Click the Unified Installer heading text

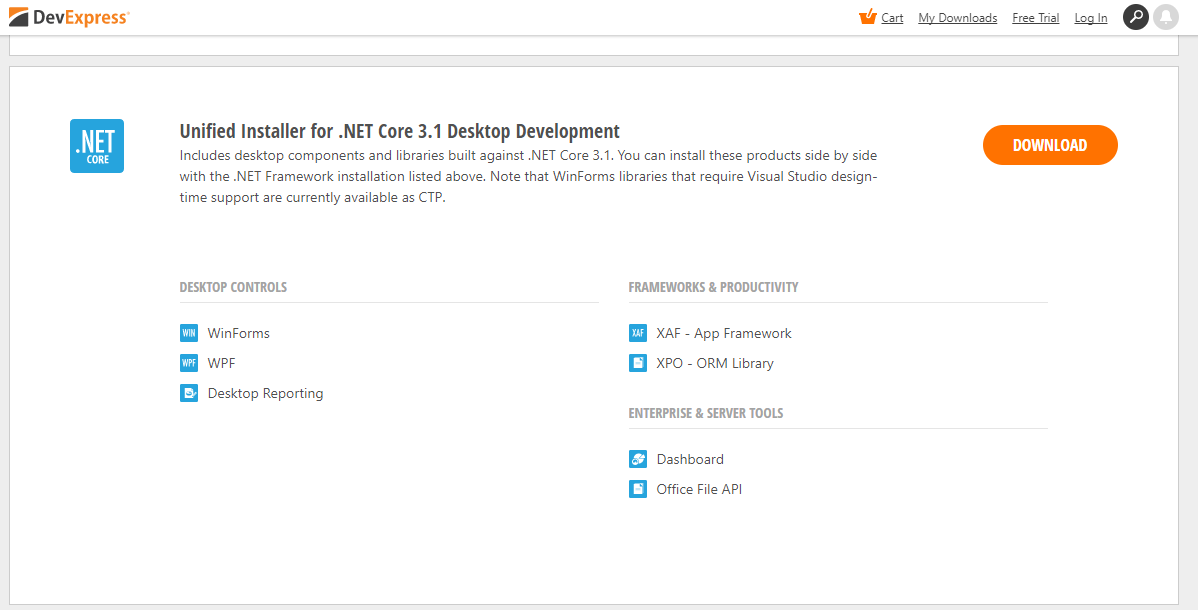point(400,131)
